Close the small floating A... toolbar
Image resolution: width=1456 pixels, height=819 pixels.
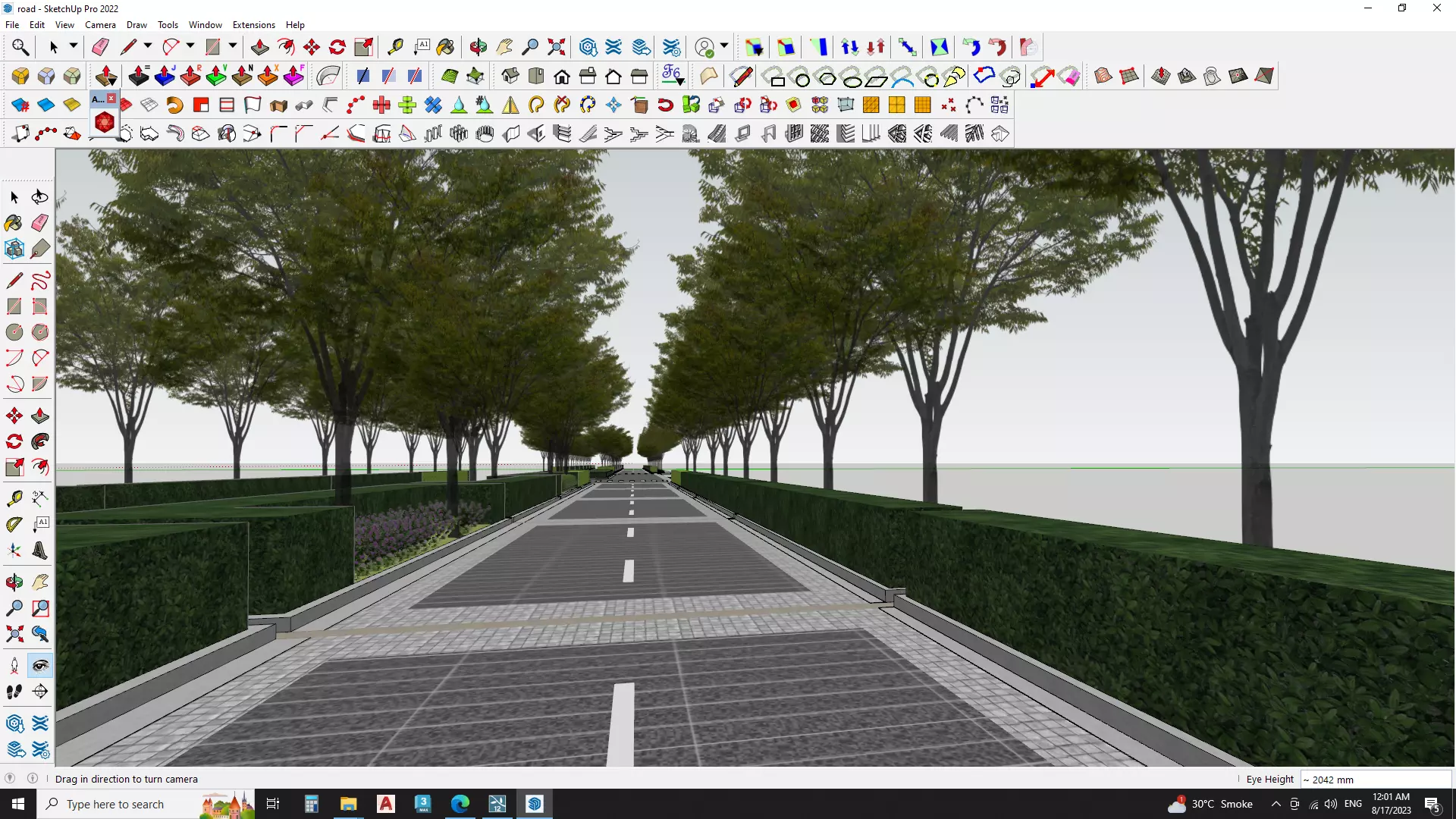click(111, 99)
